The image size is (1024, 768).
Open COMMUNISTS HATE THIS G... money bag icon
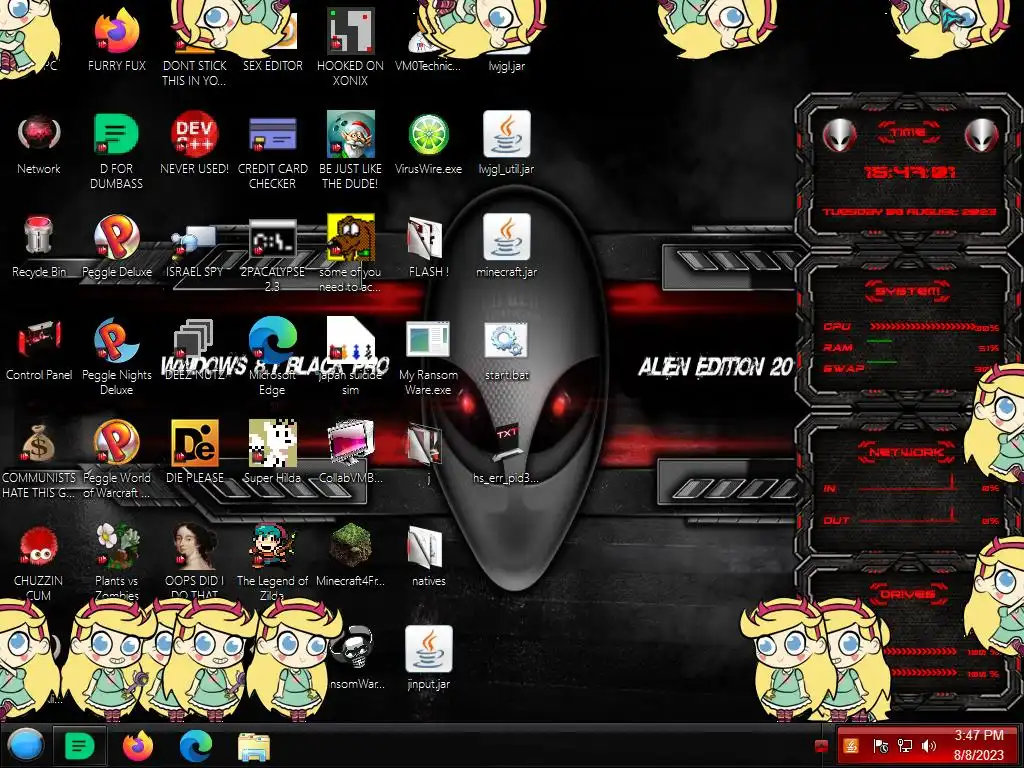click(x=39, y=443)
